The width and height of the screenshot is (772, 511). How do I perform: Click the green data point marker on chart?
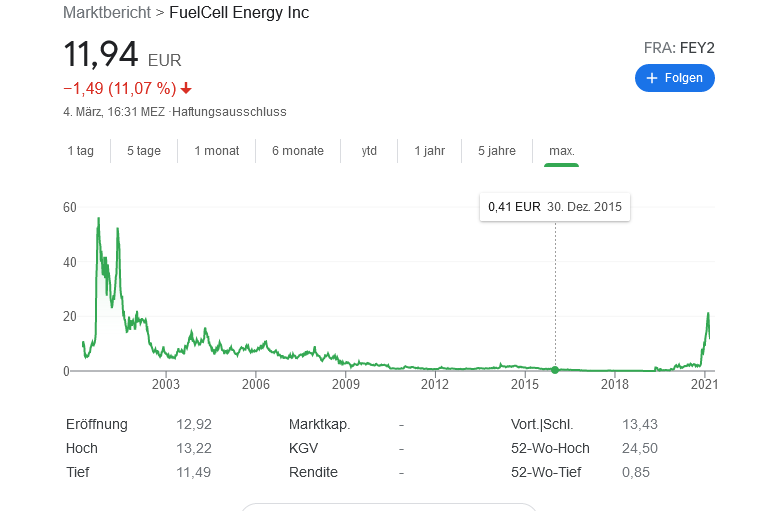coord(555,370)
